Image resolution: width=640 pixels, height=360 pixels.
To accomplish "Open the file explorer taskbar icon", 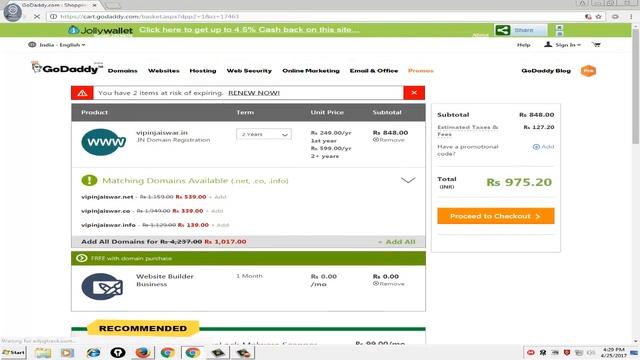I will coord(43,352).
